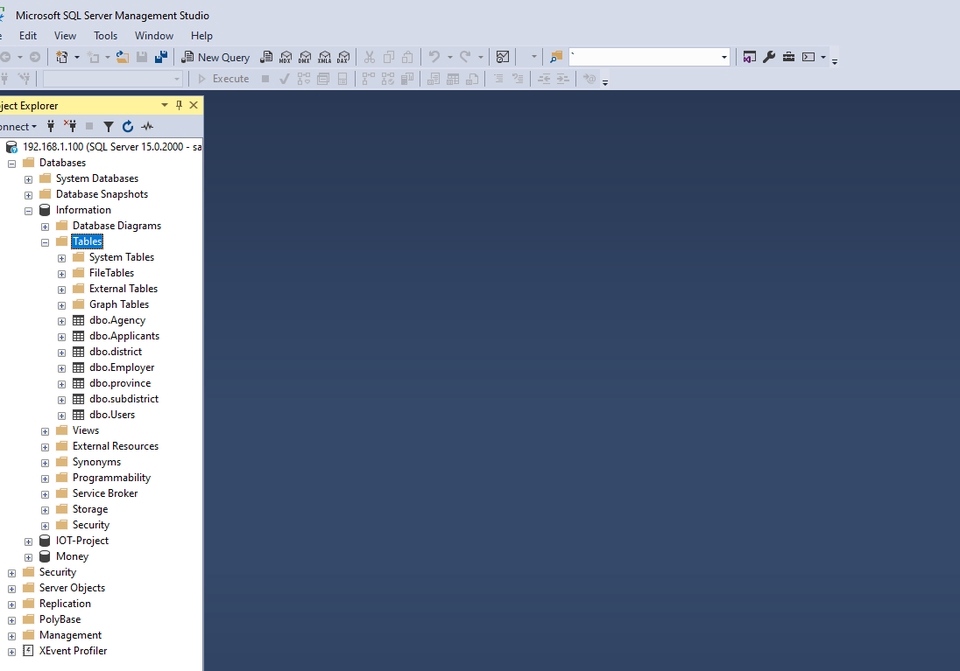Open New Project dropdown arrow
The height and width of the screenshot is (671, 960).
click(77, 57)
